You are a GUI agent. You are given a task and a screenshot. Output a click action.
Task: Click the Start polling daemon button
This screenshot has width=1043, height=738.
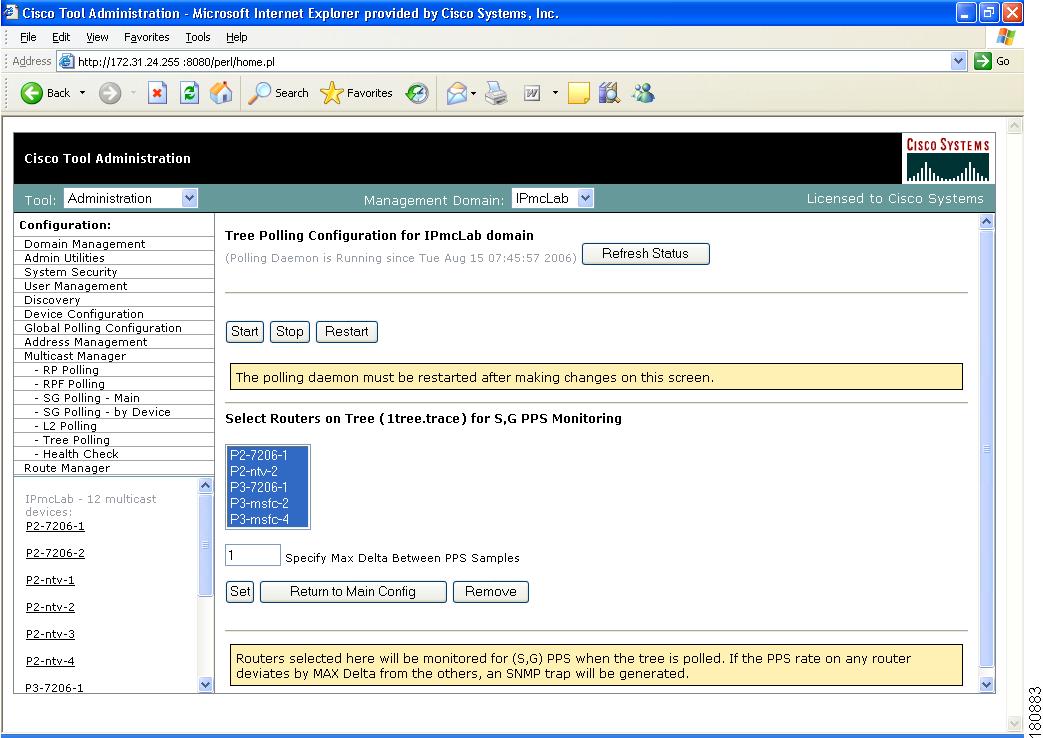[x=245, y=331]
